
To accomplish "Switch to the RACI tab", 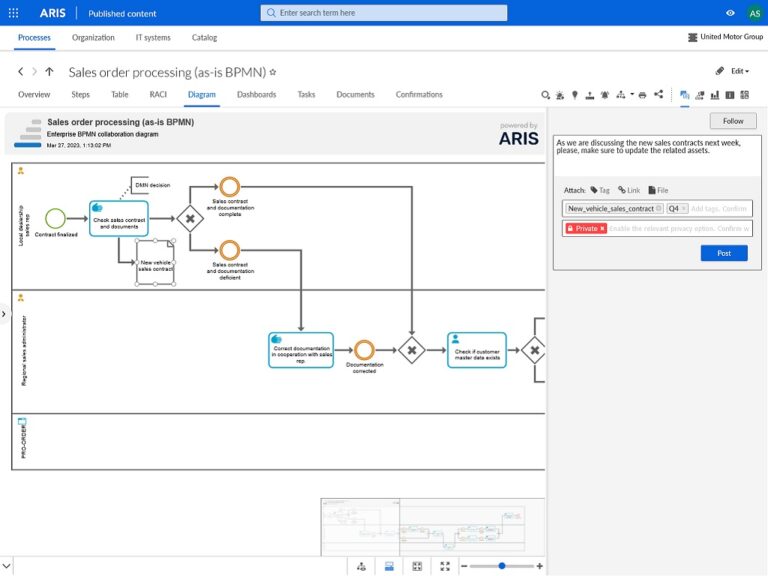I will (x=158, y=95).
